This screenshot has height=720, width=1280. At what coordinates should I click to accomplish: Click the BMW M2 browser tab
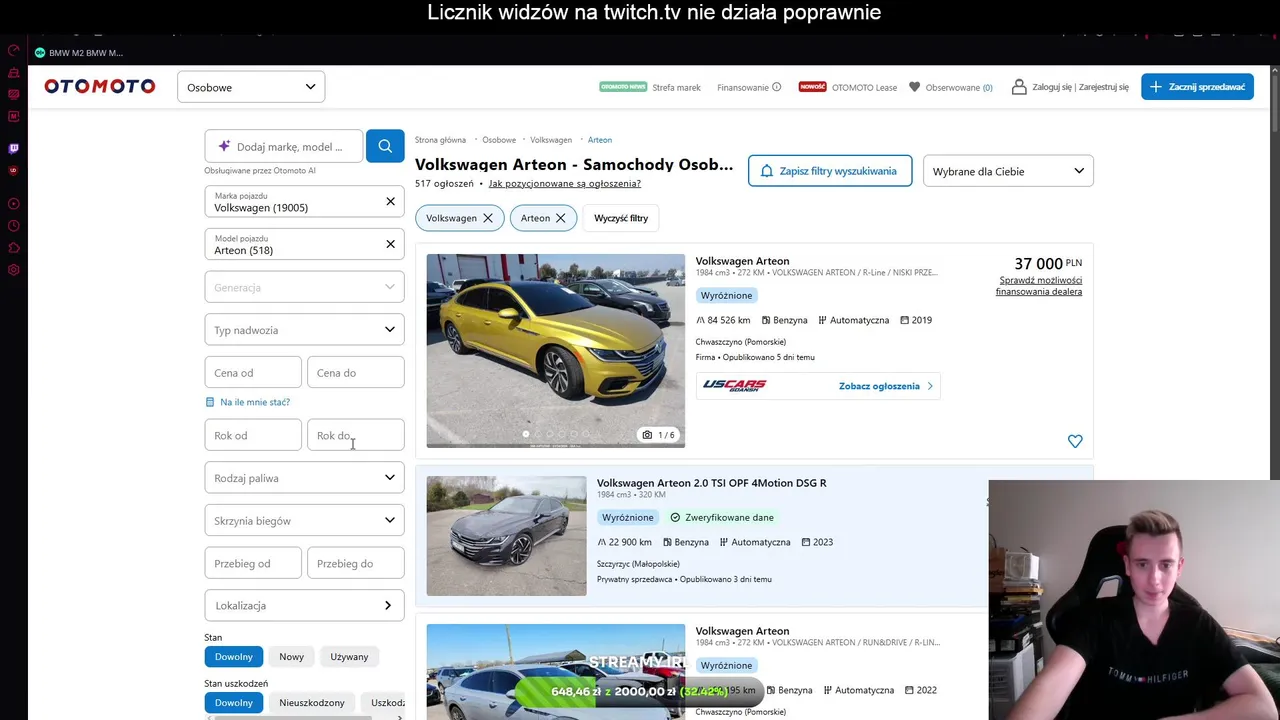coord(80,53)
